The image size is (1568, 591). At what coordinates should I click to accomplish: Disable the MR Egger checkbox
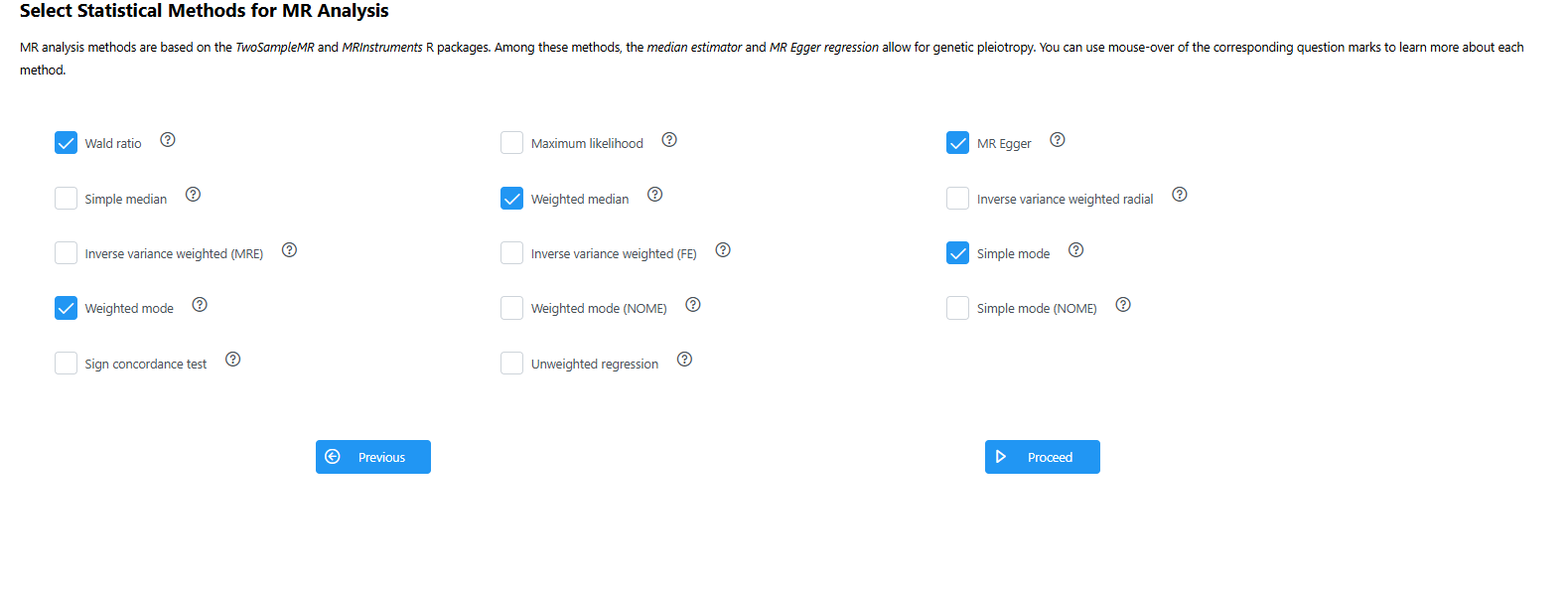(957, 143)
